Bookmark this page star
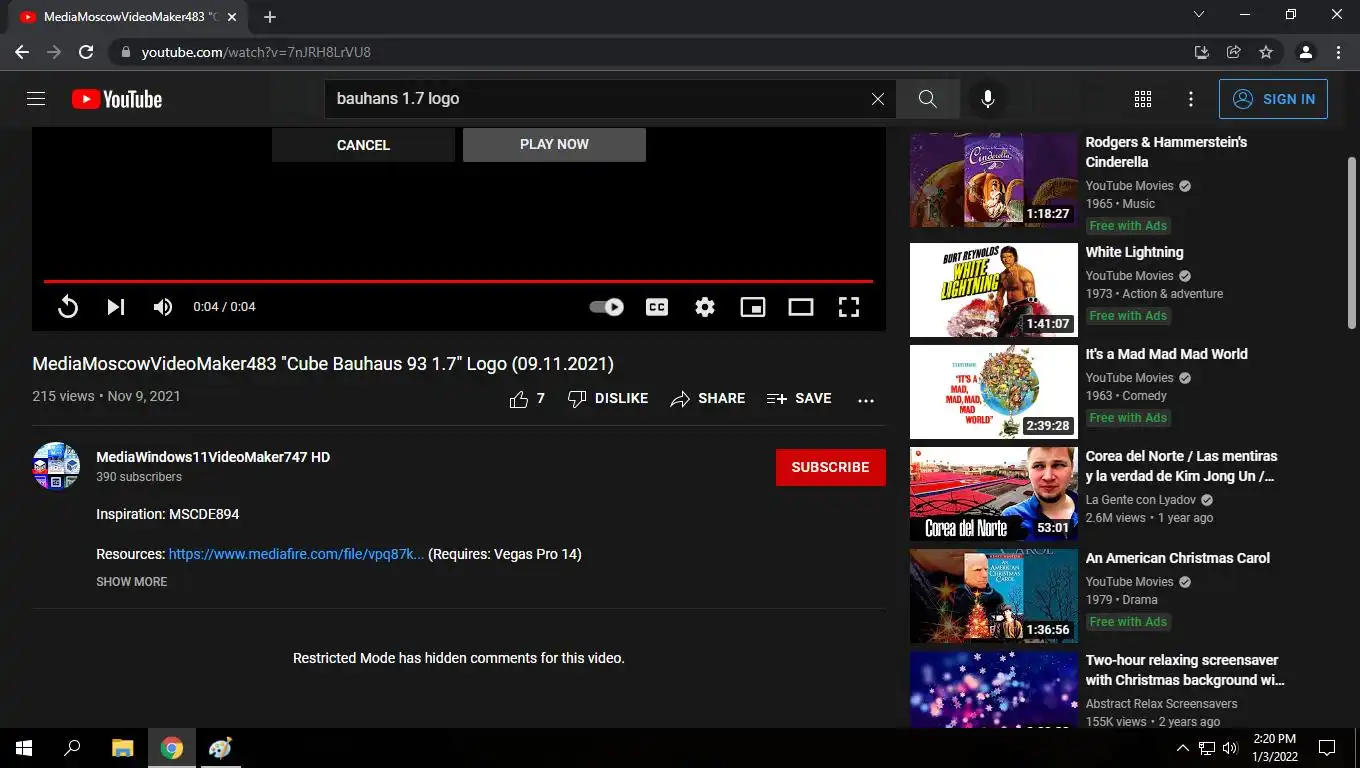This screenshot has width=1360, height=768. [1266, 52]
